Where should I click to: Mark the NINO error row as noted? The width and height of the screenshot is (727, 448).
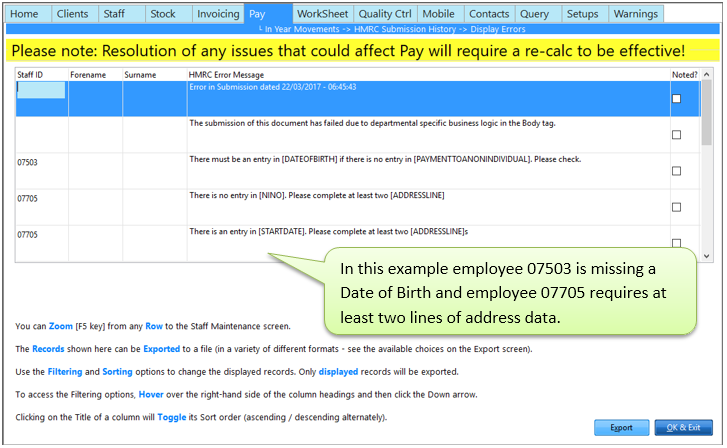click(677, 207)
